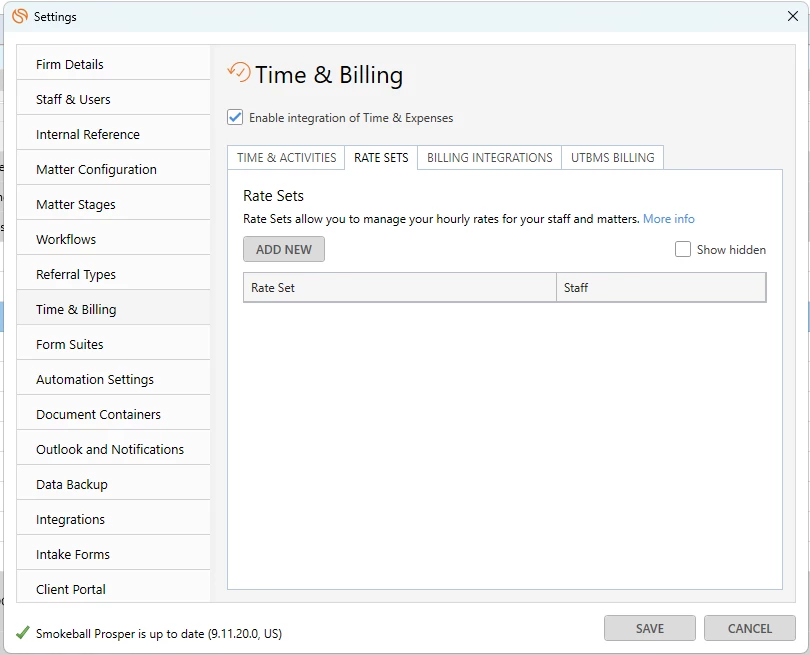The image size is (810, 655).
Task: Open Firm Details settings
Action: tap(113, 64)
